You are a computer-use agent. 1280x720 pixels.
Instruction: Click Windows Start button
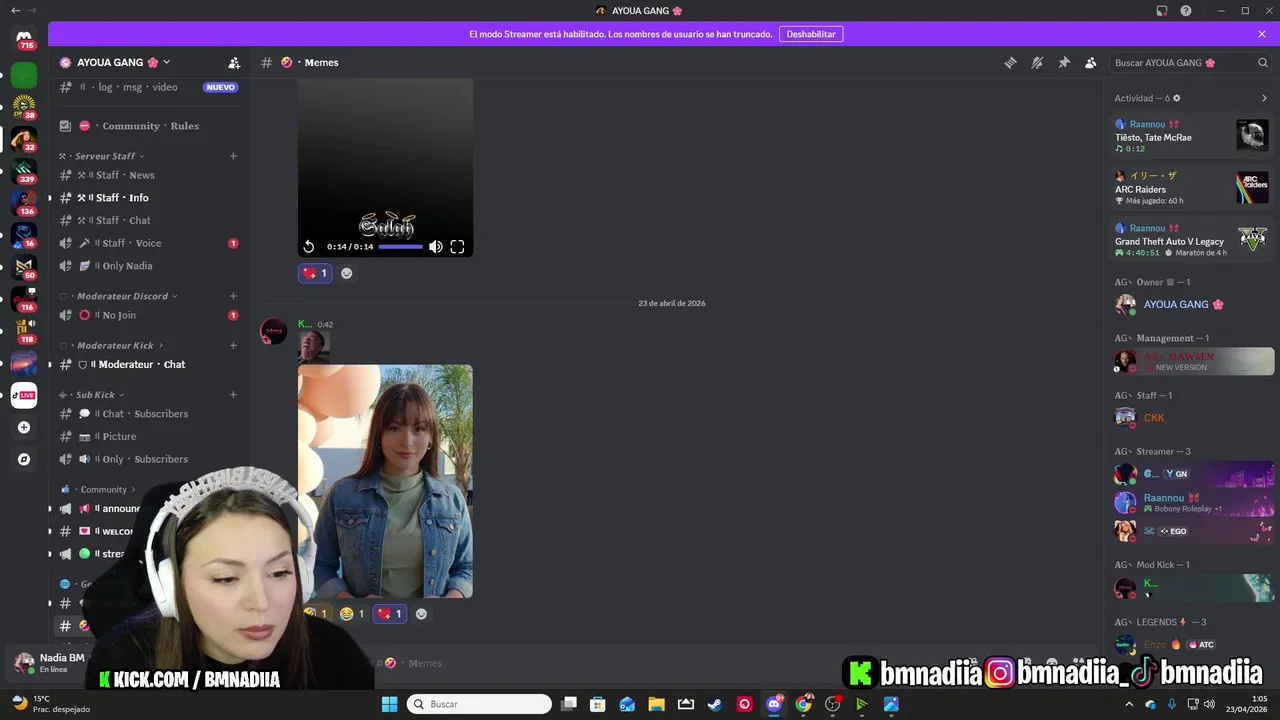coord(390,704)
